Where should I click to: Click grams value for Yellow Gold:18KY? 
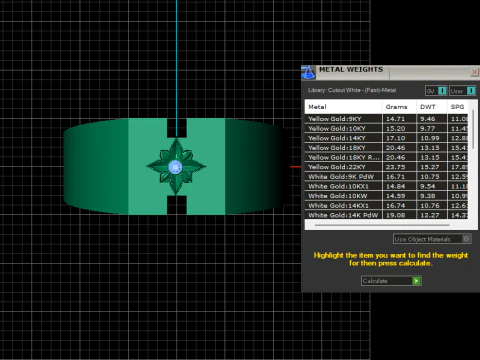click(x=395, y=148)
